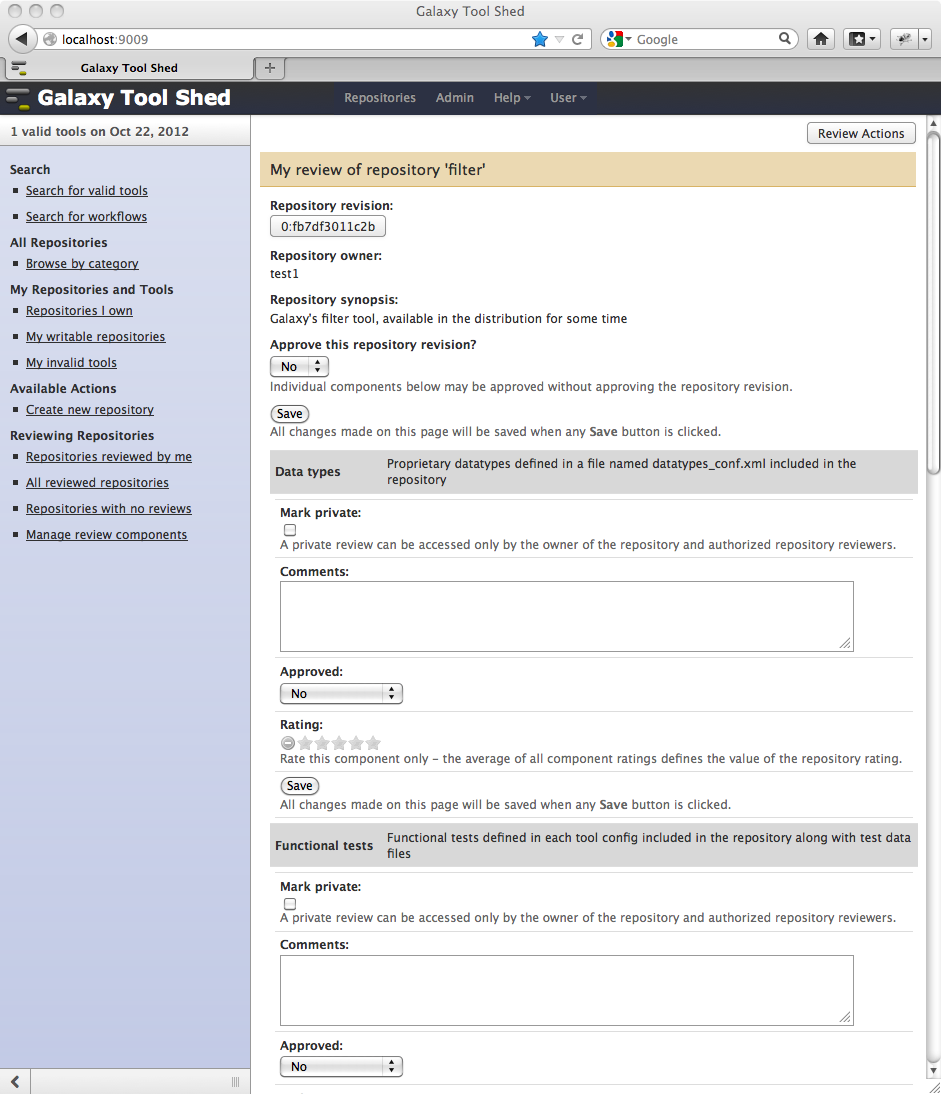941x1094 pixels.
Task: Open the repository revision 0:fb7df3011c2b popup
Action: 328,226
